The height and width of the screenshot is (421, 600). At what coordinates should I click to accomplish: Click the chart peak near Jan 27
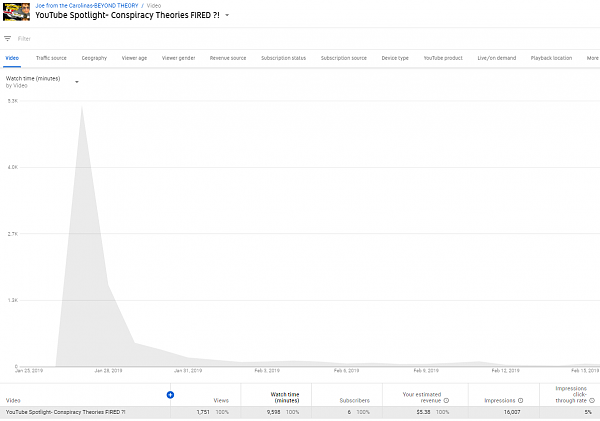(82, 106)
